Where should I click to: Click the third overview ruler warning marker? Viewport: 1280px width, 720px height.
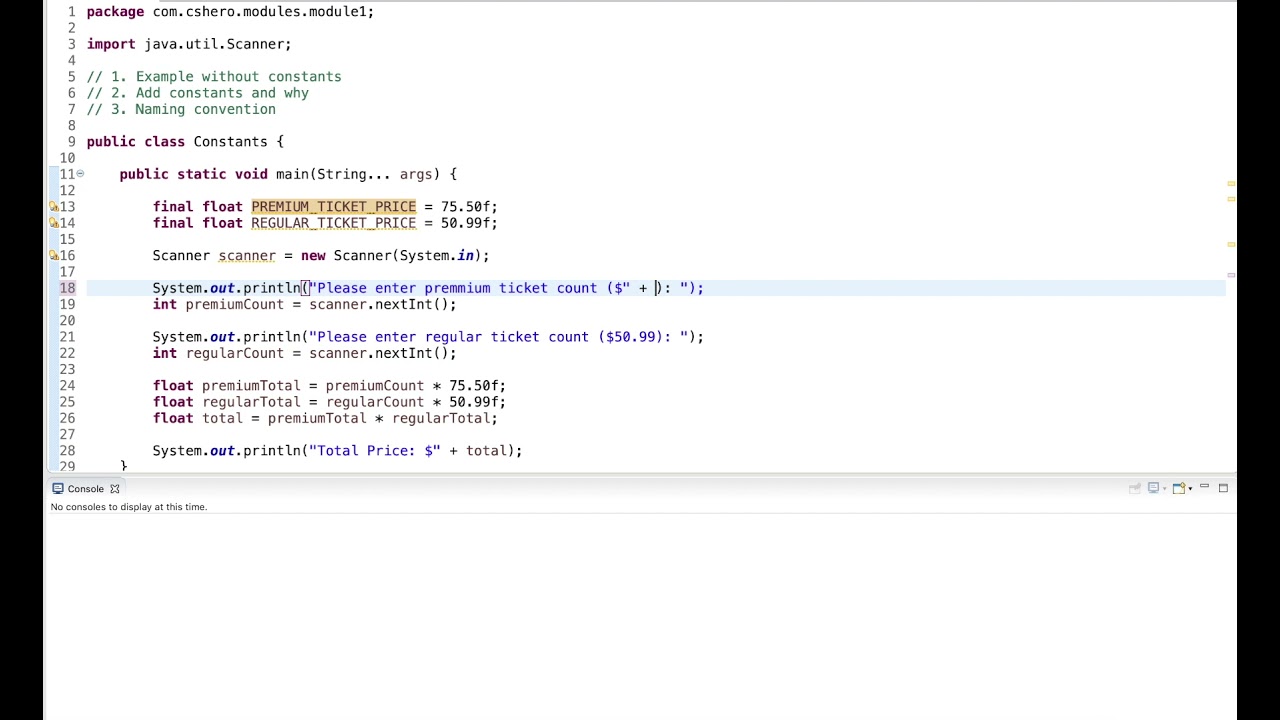(1231, 244)
